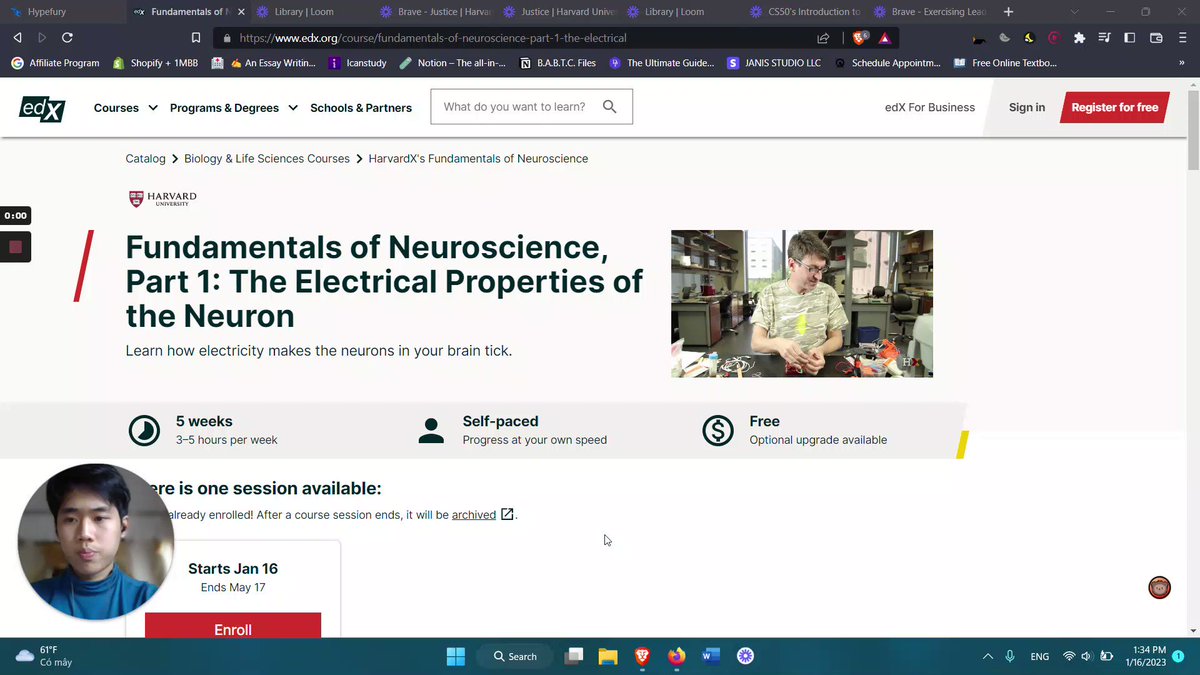Image resolution: width=1200 pixels, height=675 pixels.
Task: Show hidden system tray icons
Action: (988, 656)
